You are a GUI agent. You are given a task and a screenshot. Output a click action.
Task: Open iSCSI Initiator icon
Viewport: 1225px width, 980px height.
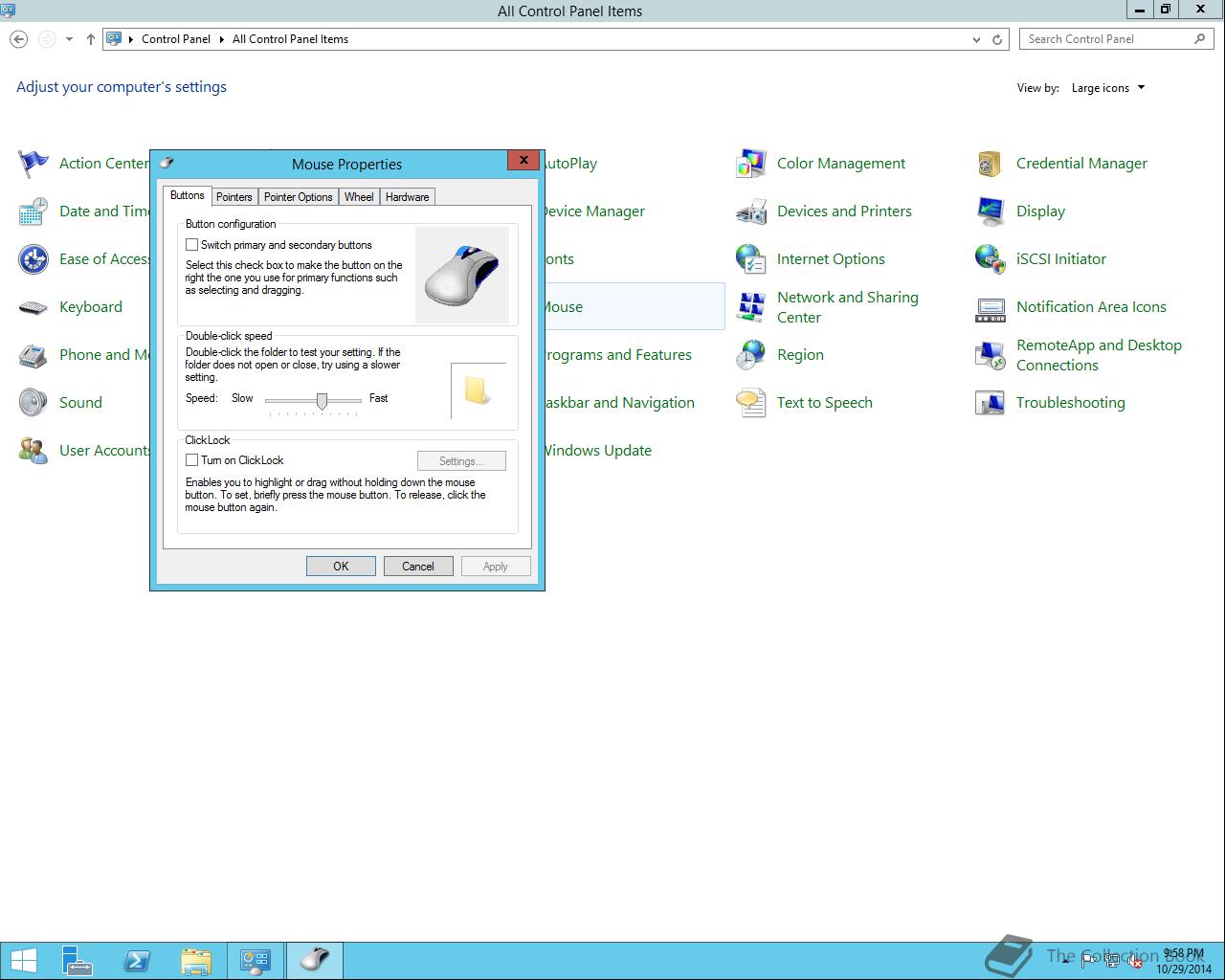click(991, 259)
